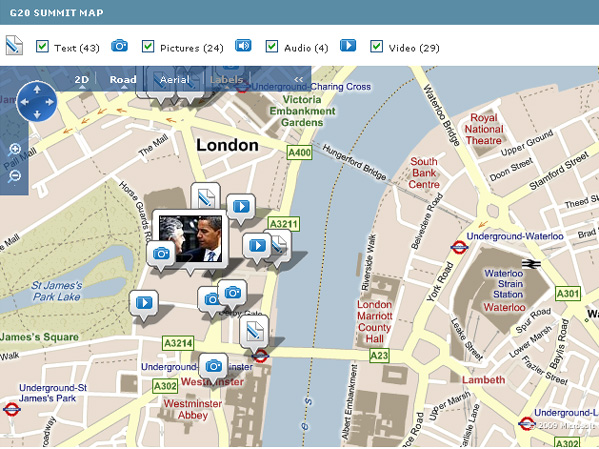This screenshot has height=449, width=599.
Task: Click the Westminster Abbey label
Action: [x=193, y=409]
